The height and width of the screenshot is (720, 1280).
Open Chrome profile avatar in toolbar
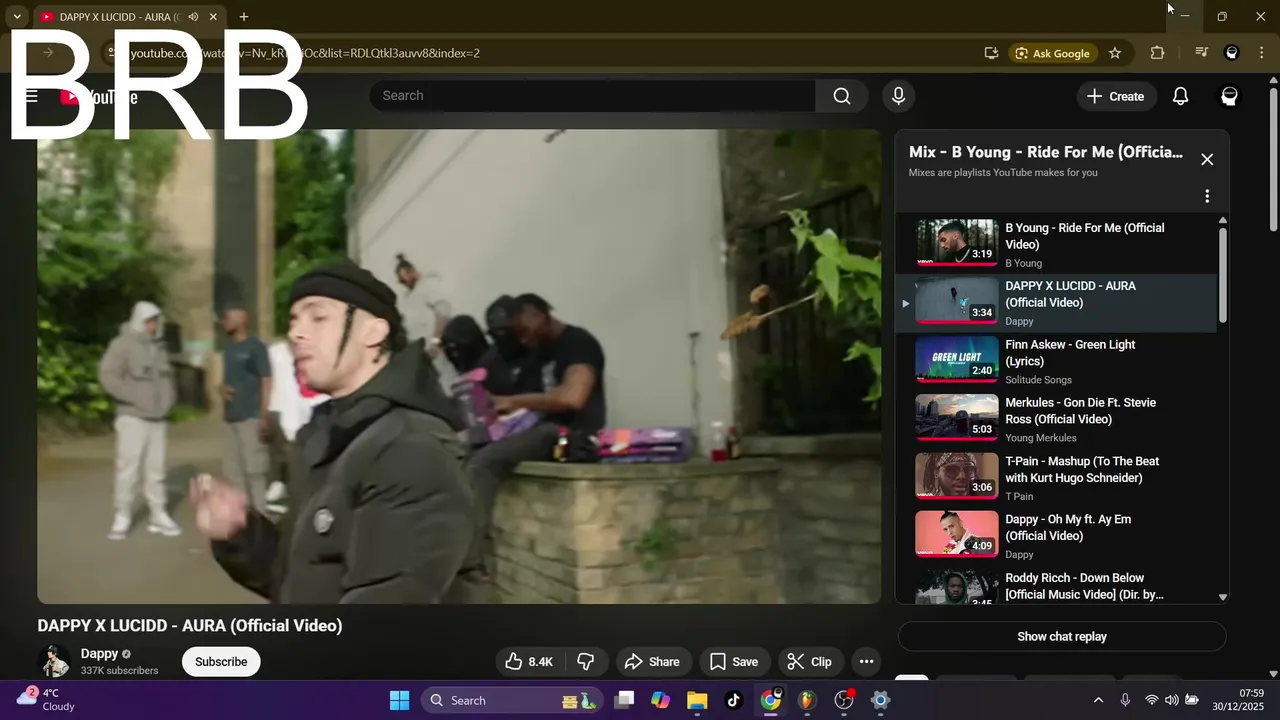tap(1232, 53)
